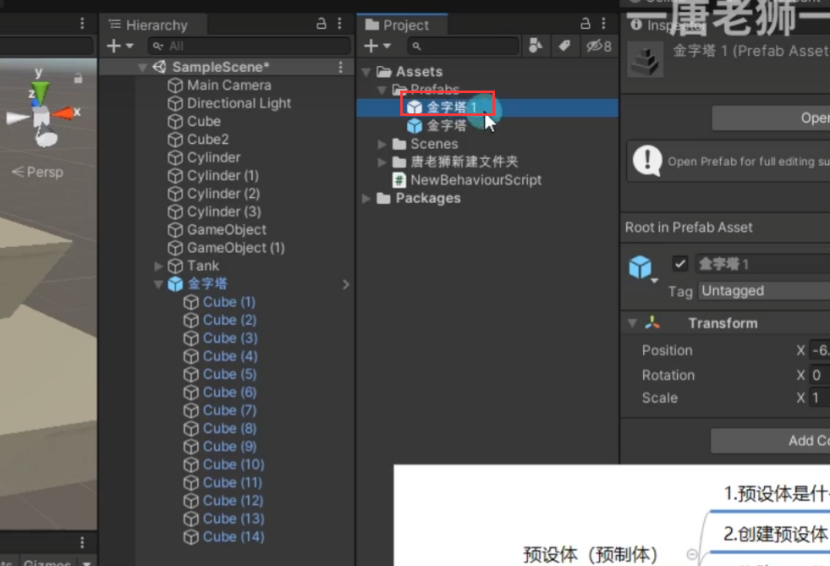Click the NewBehaviourScript C# script icon

(399, 180)
